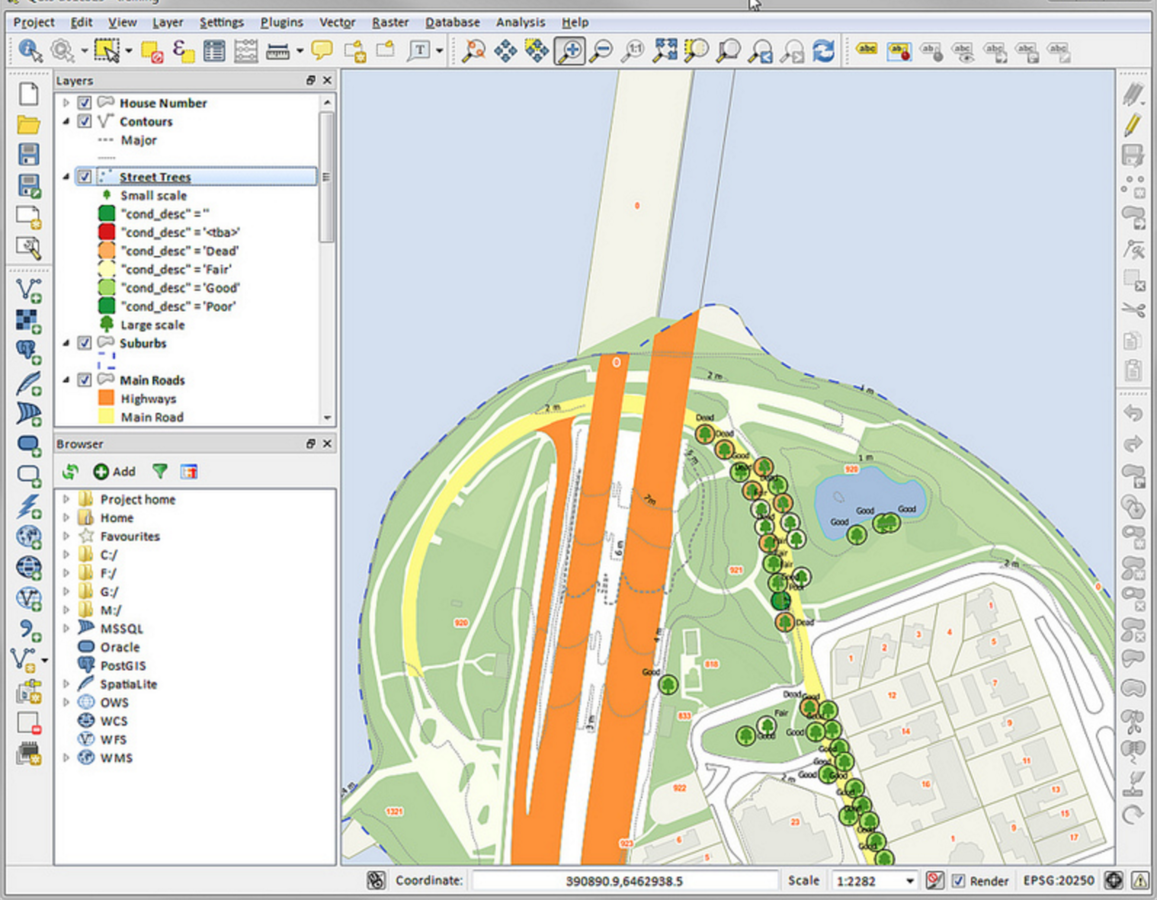
Task: Open the Scale dropdown in status bar
Action: [909, 881]
